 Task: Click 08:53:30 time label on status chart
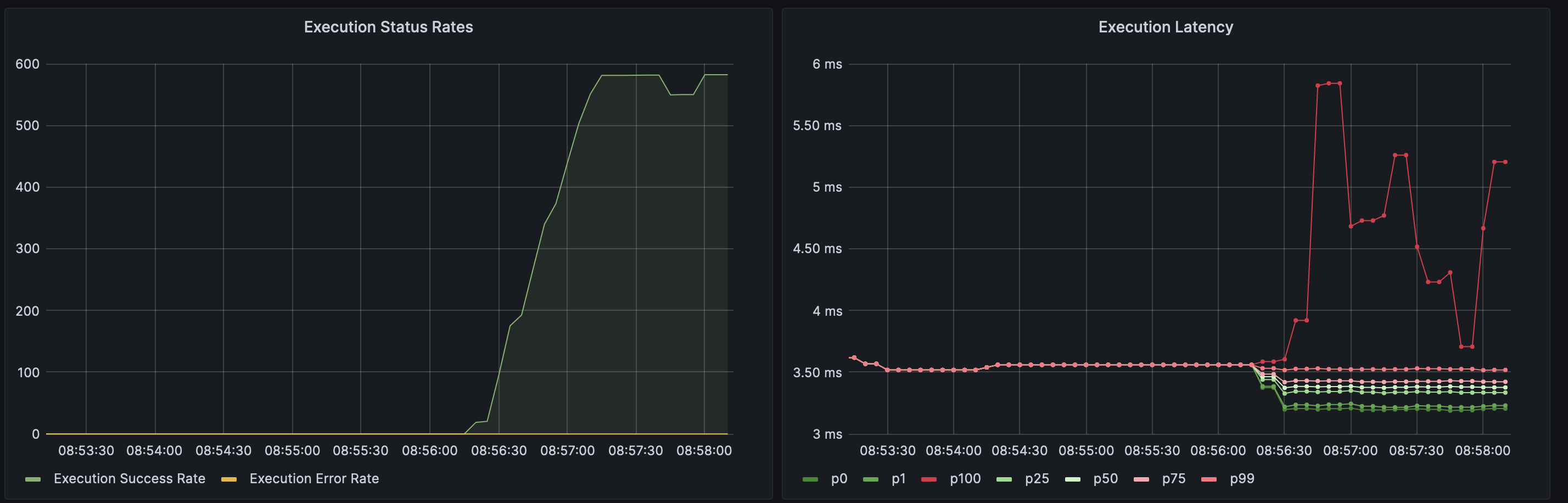[x=86, y=451]
